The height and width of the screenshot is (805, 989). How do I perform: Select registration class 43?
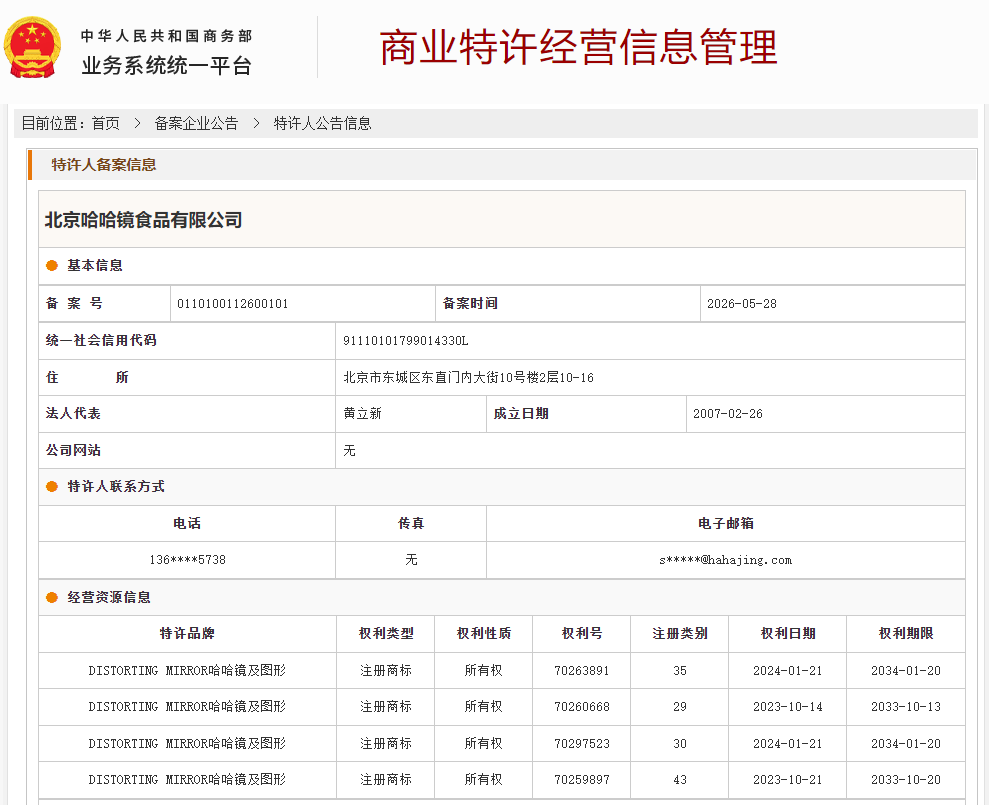coord(680,780)
